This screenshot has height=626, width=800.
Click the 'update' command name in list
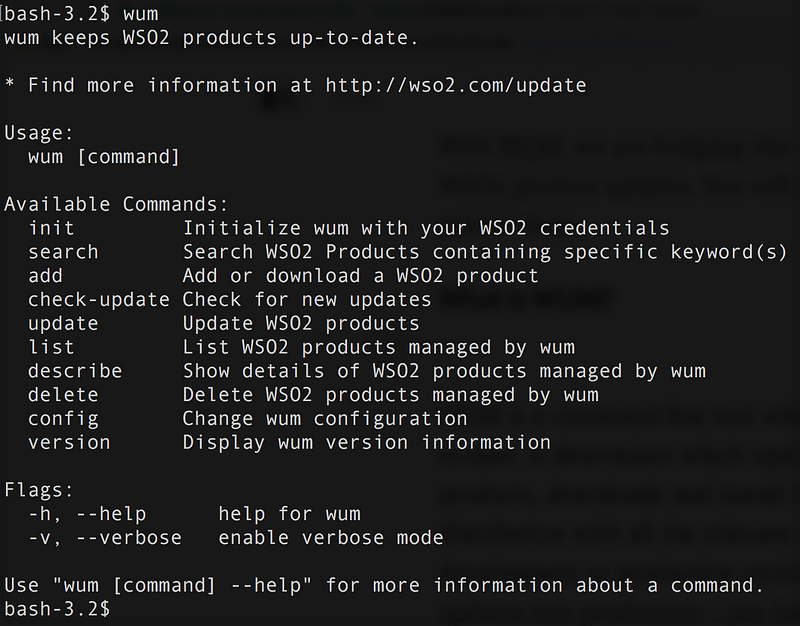63,323
